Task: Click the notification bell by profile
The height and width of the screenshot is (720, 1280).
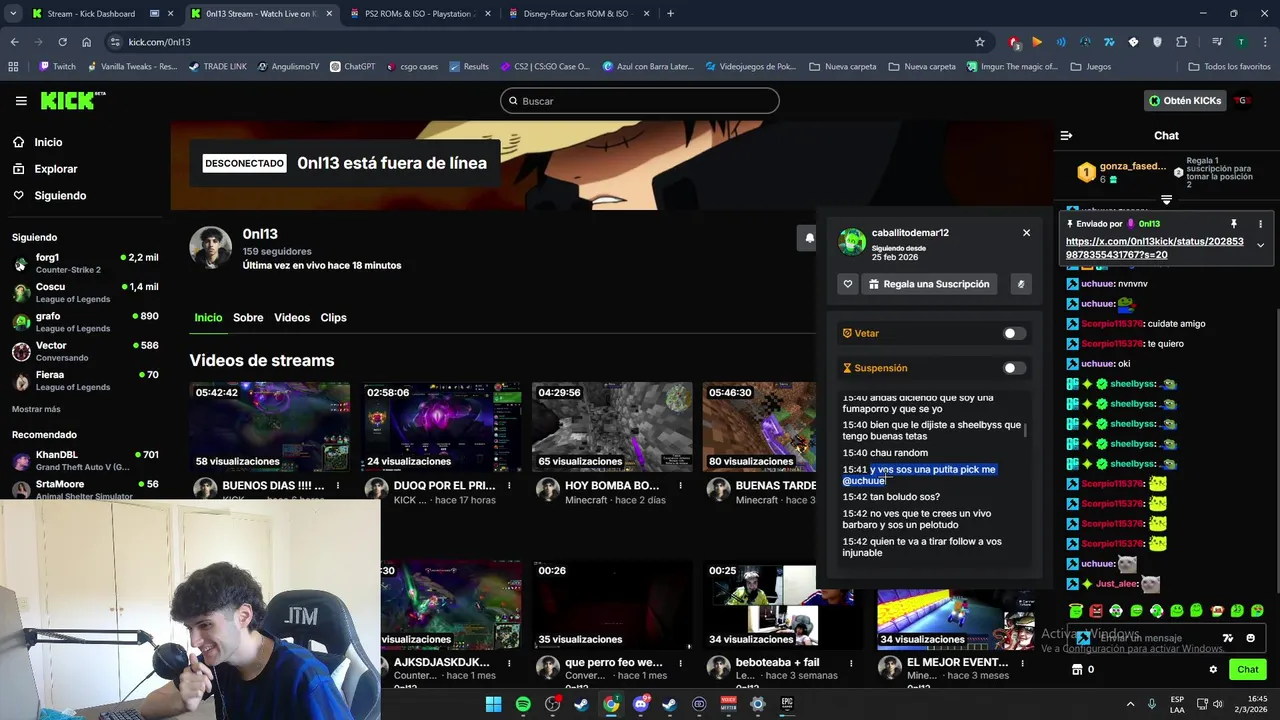Action: pos(809,238)
